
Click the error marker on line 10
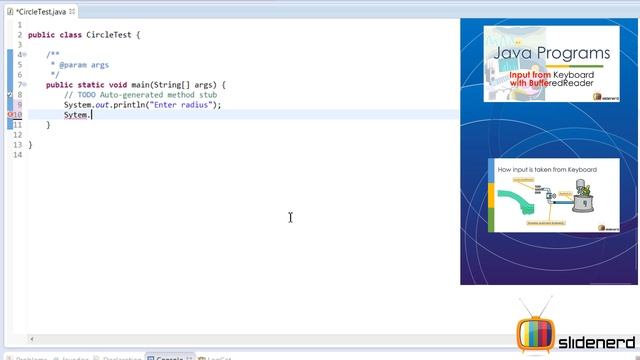(10, 115)
